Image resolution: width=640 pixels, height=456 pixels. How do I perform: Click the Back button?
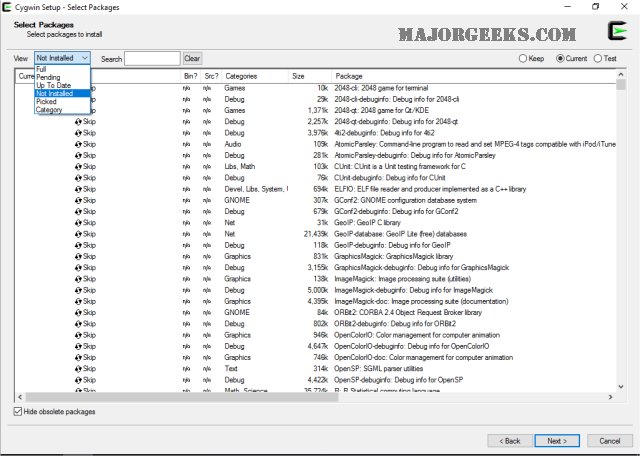(x=510, y=441)
